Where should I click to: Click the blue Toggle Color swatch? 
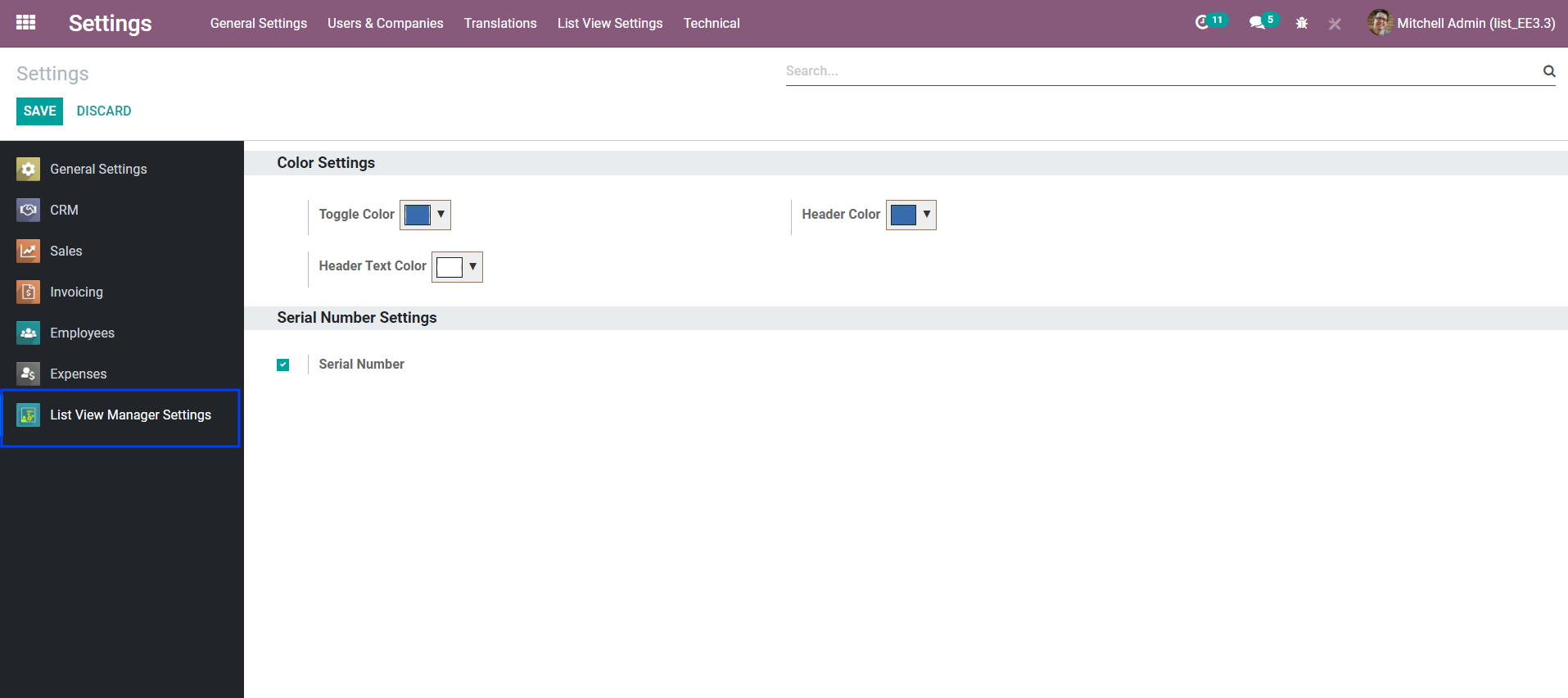[418, 215]
